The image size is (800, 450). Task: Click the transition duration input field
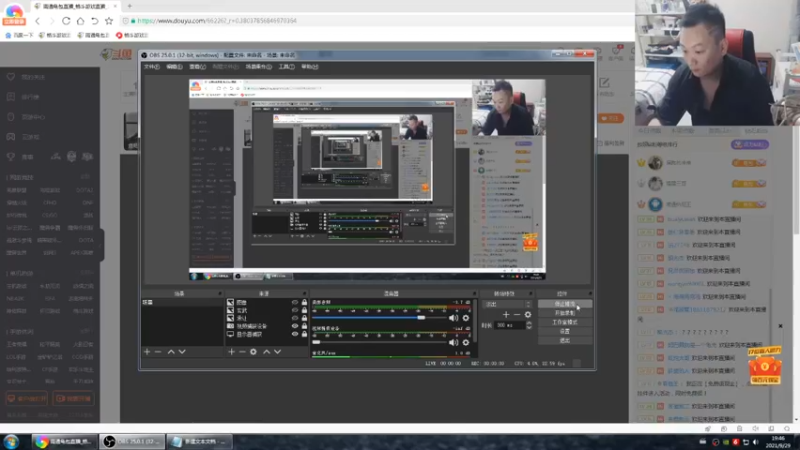(509, 325)
